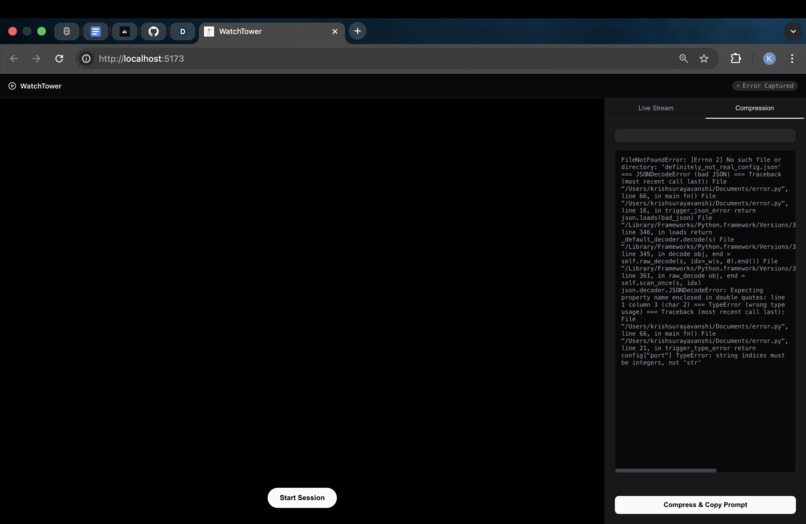This screenshot has height=524, width=806.
Task: Open Chrome three-dot menu
Action: click(792, 59)
